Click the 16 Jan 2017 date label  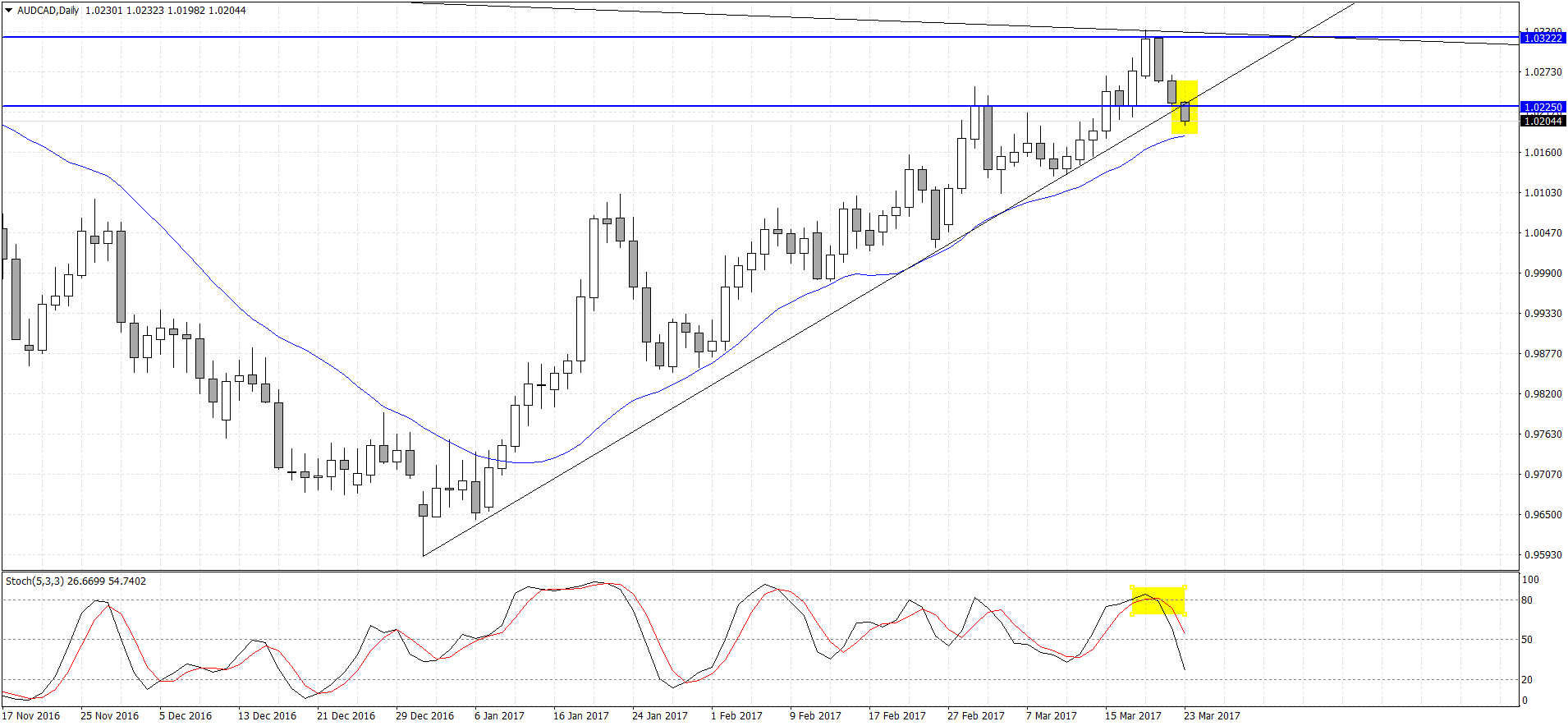click(x=581, y=716)
